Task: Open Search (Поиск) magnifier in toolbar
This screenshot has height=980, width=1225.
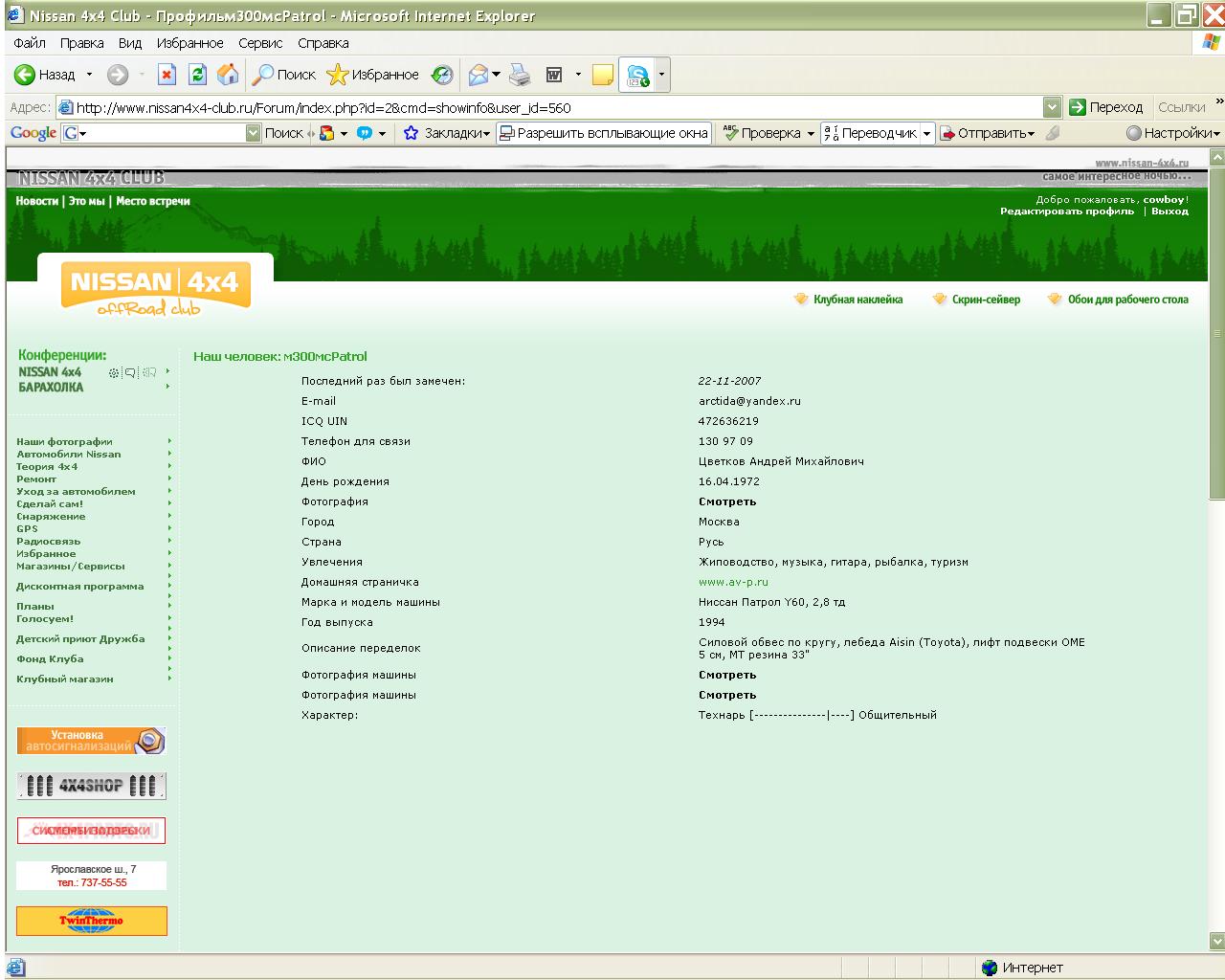Action: pyautogui.click(x=283, y=75)
